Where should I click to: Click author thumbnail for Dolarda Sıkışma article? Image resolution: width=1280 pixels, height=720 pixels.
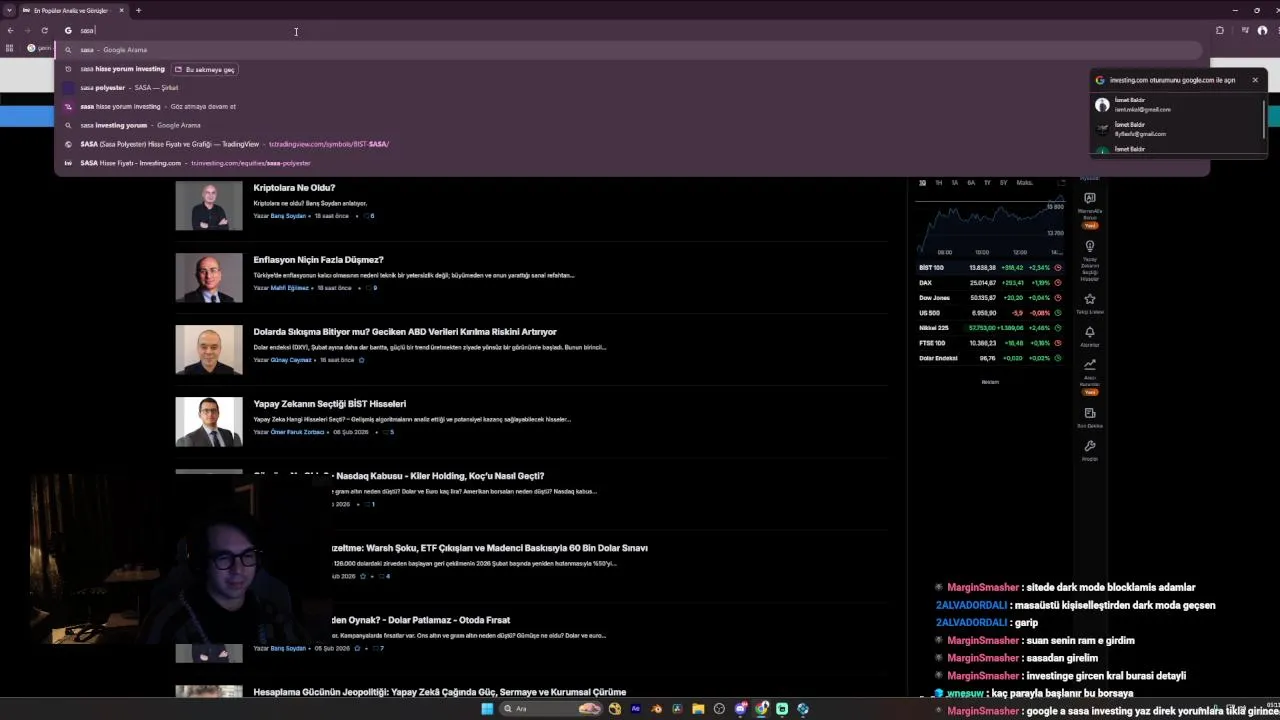pyautogui.click(x=209, y=350)
